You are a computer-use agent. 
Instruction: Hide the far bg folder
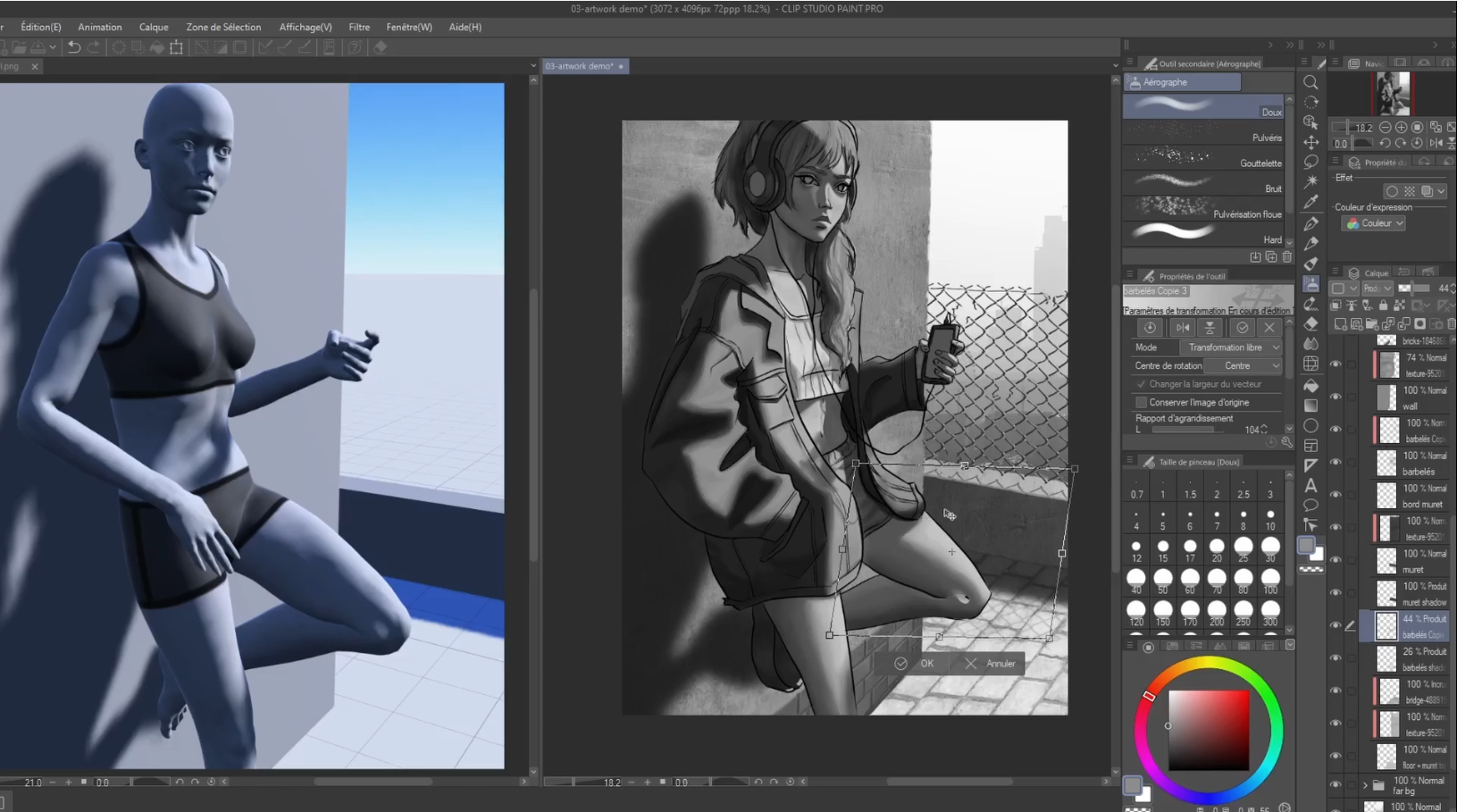pyautogui.click(x=1336, y=785)
